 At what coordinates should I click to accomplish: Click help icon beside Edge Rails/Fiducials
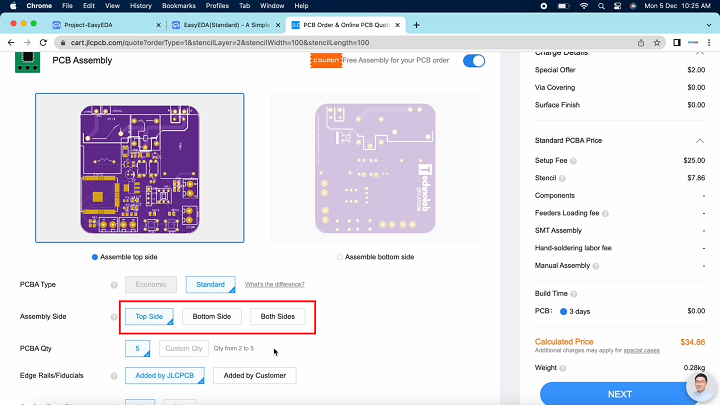tap(114, 376)
